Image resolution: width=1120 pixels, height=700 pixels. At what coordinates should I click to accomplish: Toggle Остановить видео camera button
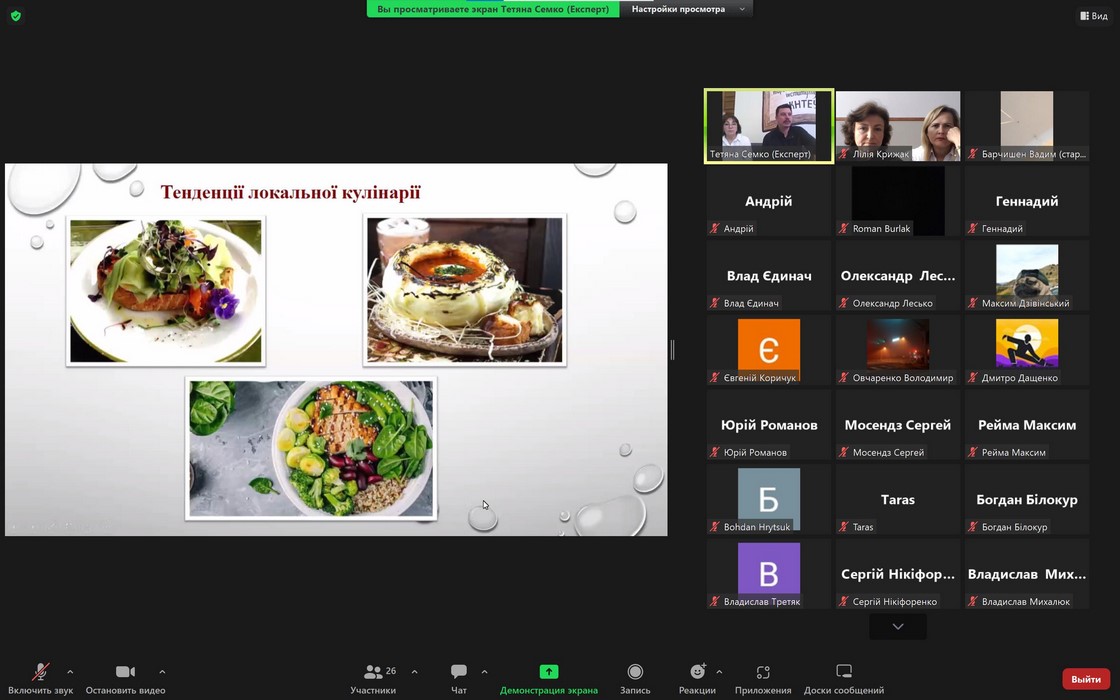[x=125, y=678]
